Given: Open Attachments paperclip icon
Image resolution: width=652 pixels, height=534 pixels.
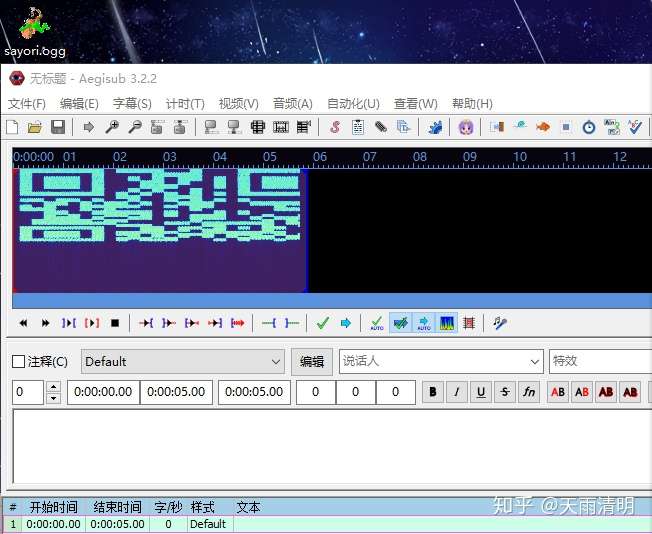Looking at the screenshot, I should 381,127.
